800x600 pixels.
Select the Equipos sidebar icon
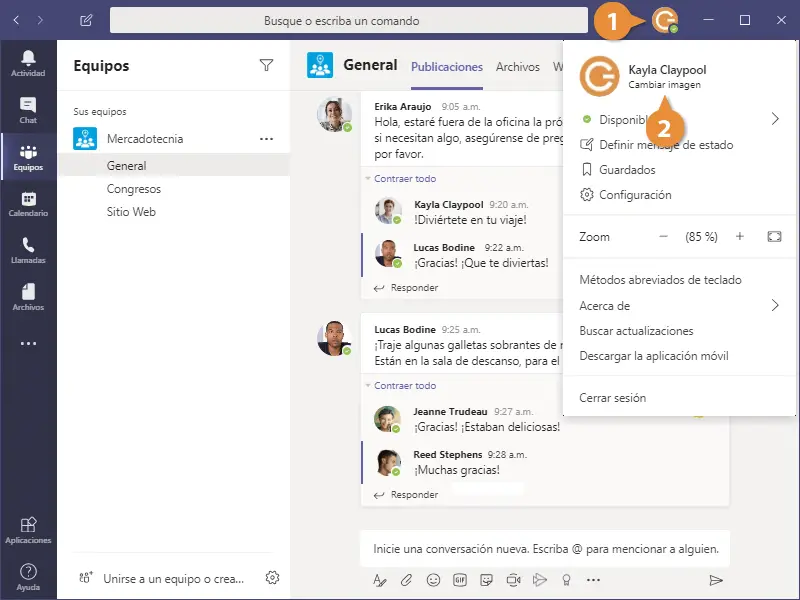pos(28,157)
